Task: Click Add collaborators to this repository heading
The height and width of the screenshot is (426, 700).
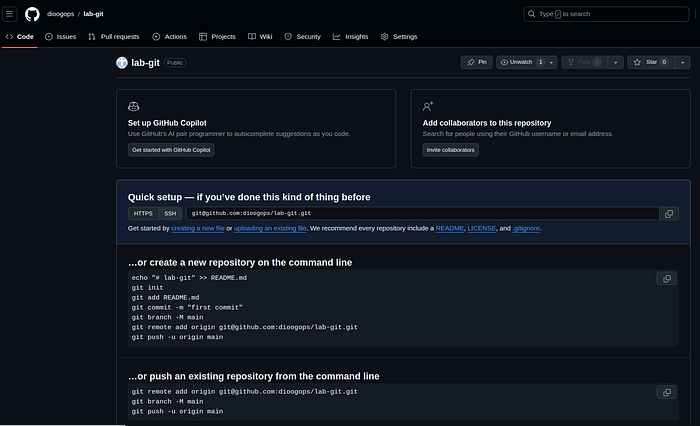Action: click(487, 123)
